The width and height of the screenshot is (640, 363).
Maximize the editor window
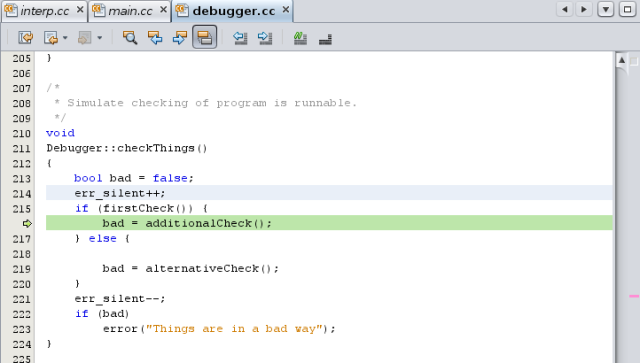tap(627, 9)
